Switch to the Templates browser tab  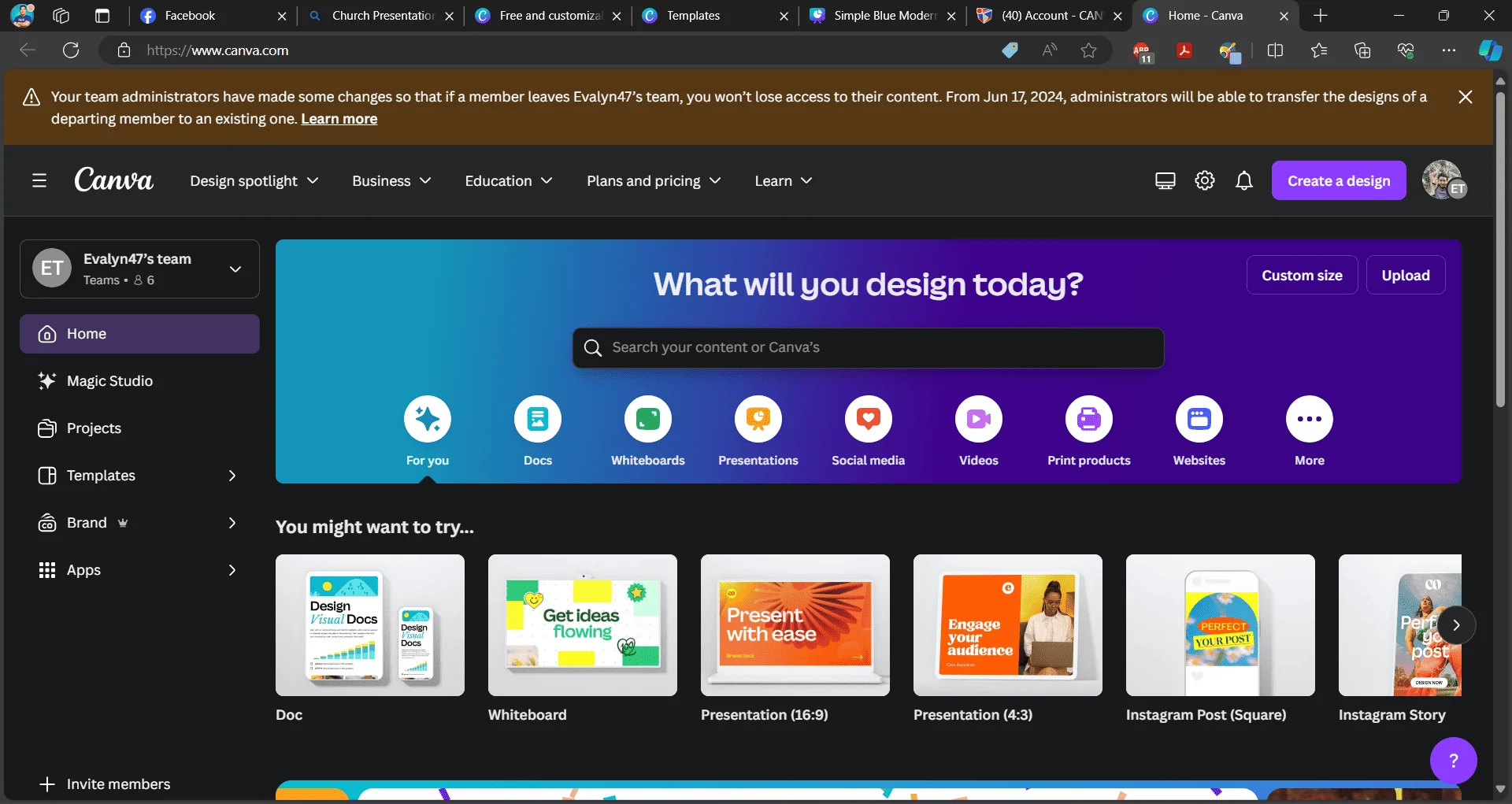click(715, 16)
